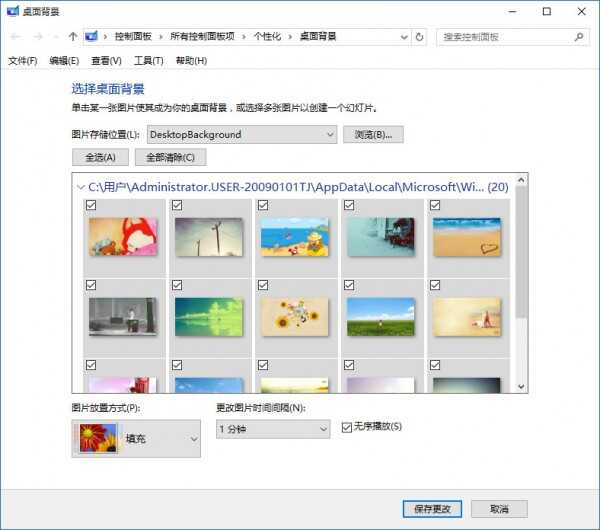Click the Back navigation arrow
Screen dimensions: 600x530
click(x=15, y=37)
